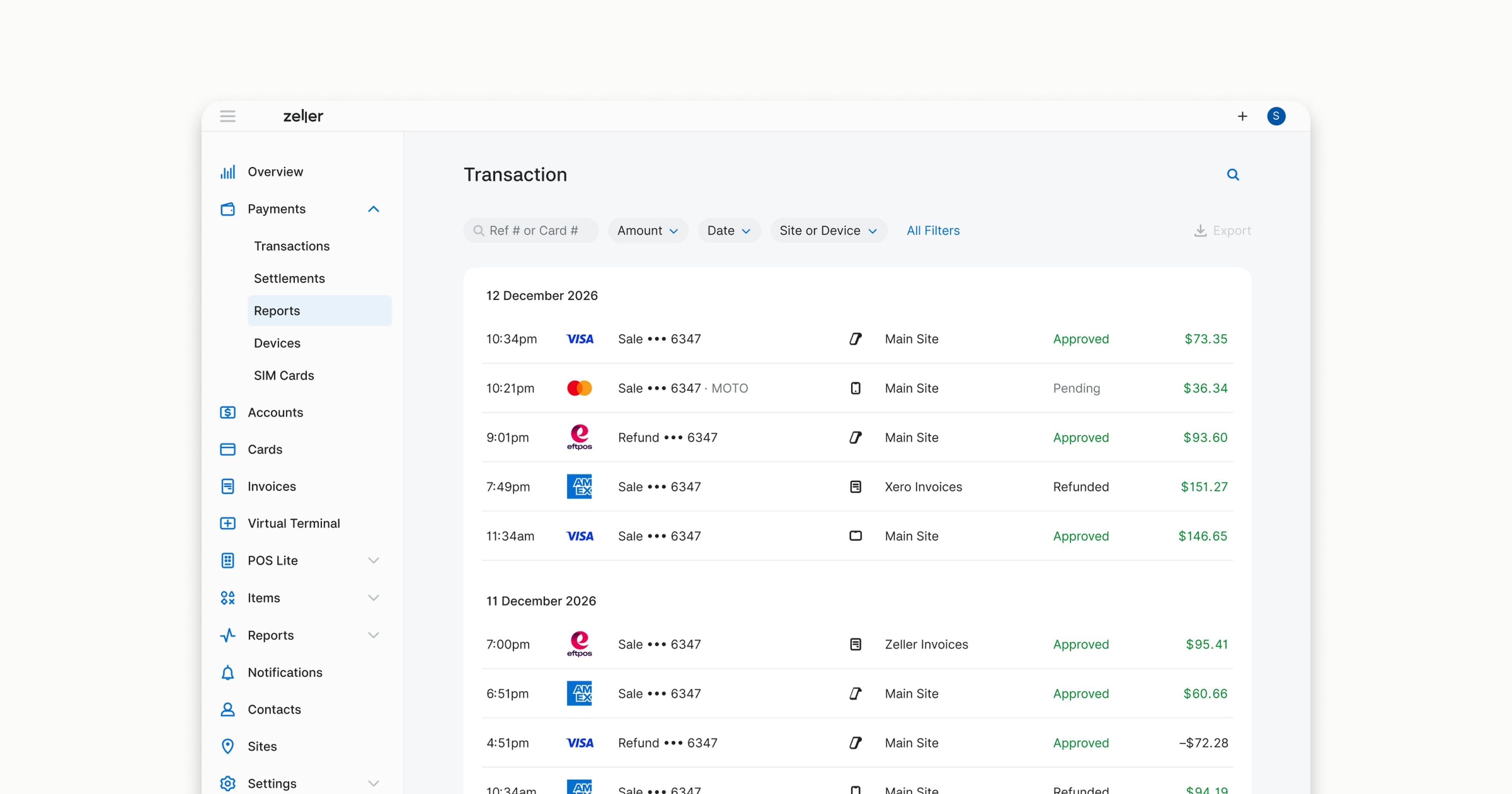Viewport: 1512px width, 794px height.
Task: Expand the Items chevron
Action: pyautogui.click(x=373, y=598)
